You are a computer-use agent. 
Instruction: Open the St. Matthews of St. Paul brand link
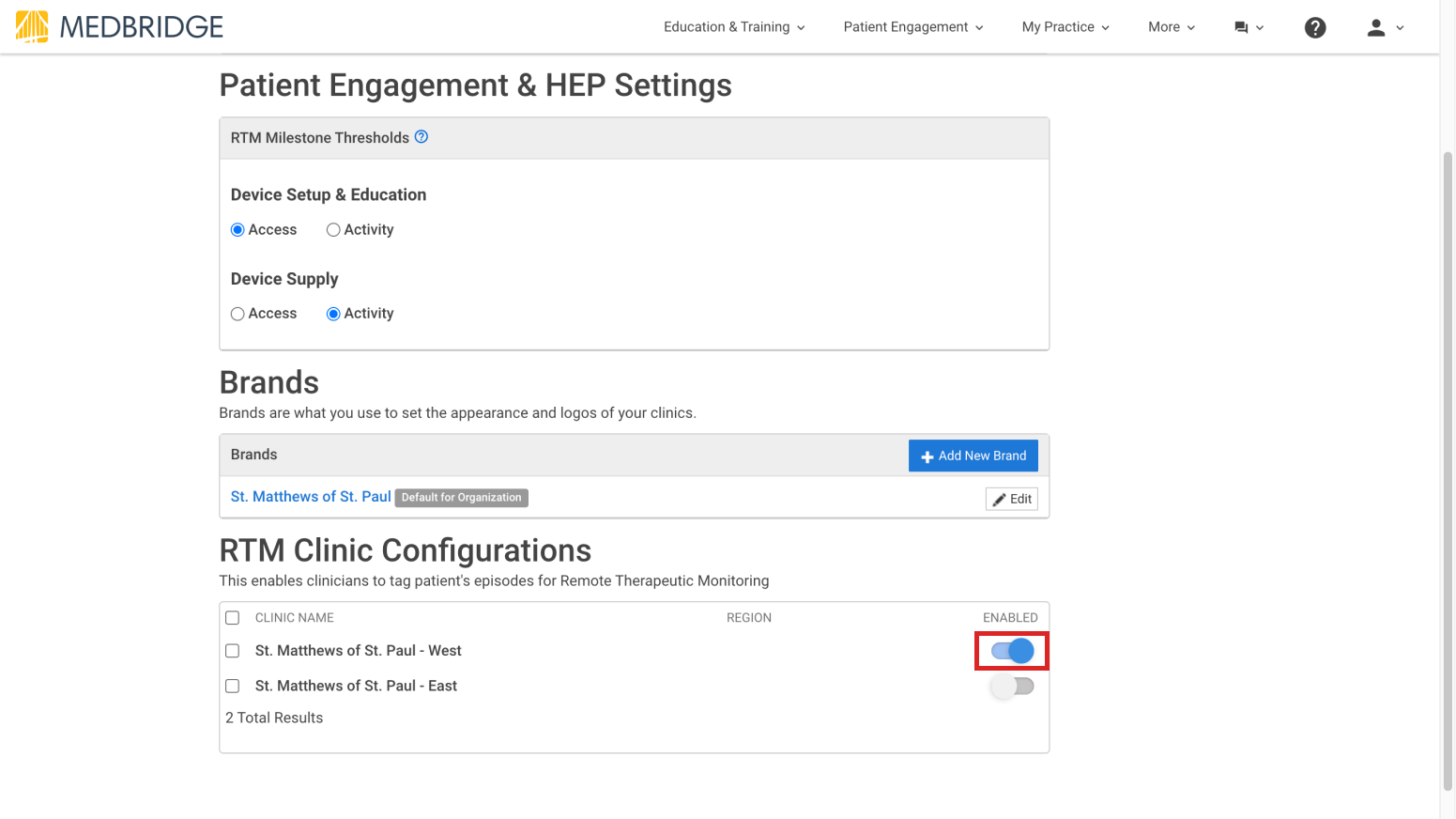[x=310, y=496]
